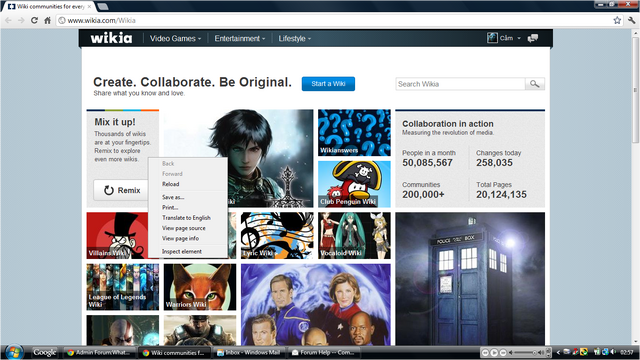The width and height of the screenshot is (640, 360).
Task: Click the taskbar media player previous button
Action: (x=485, y=352)
